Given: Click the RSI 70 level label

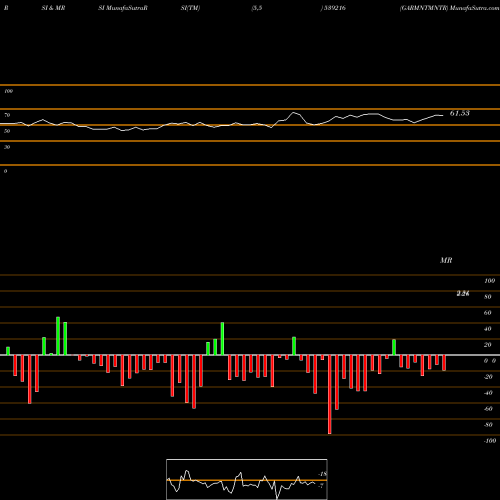Looking at the screenshot, I should click(7, 115).
